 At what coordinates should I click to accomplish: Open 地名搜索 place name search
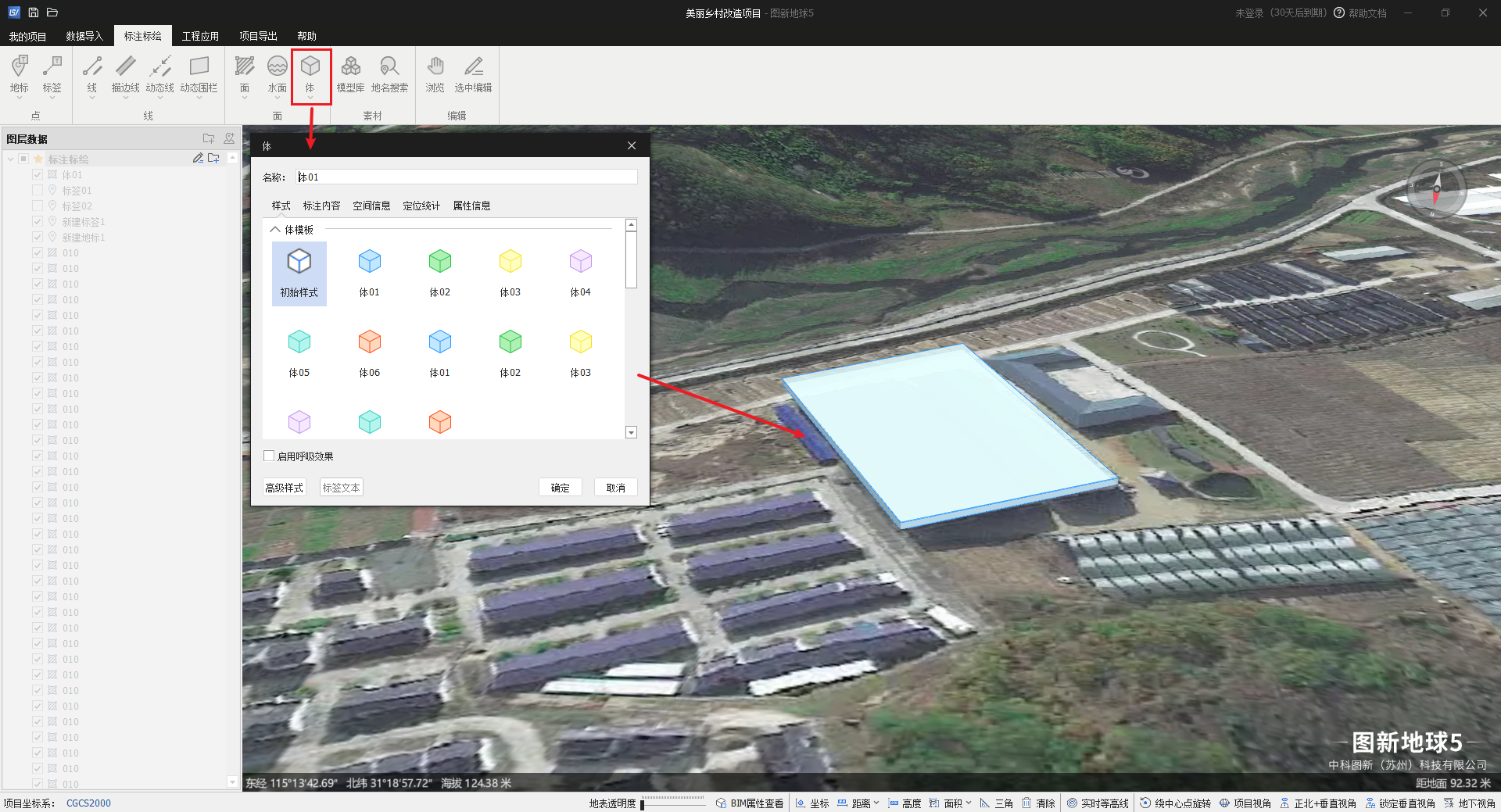coord(389,74)
